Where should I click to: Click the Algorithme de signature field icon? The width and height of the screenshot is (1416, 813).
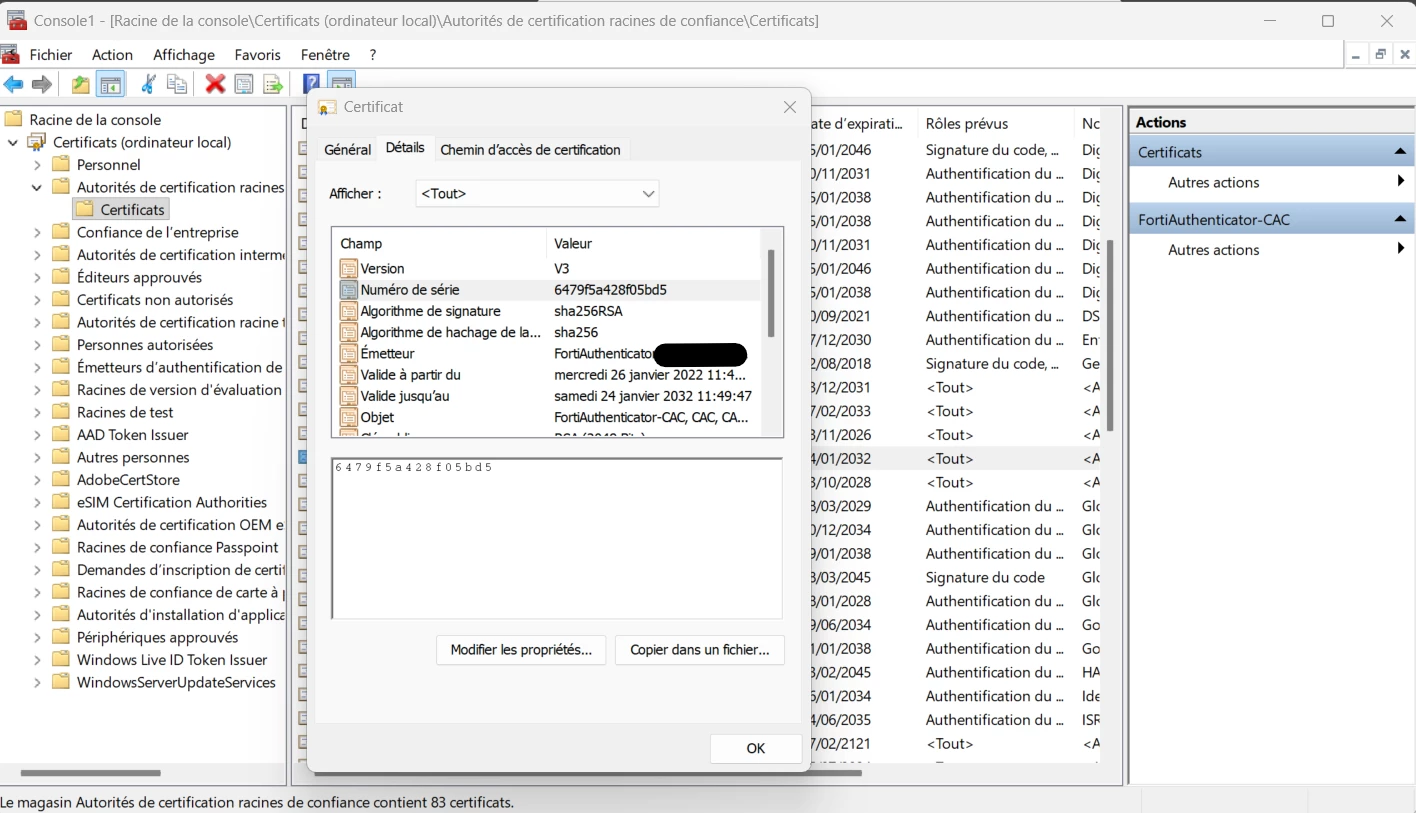point(349,311)
